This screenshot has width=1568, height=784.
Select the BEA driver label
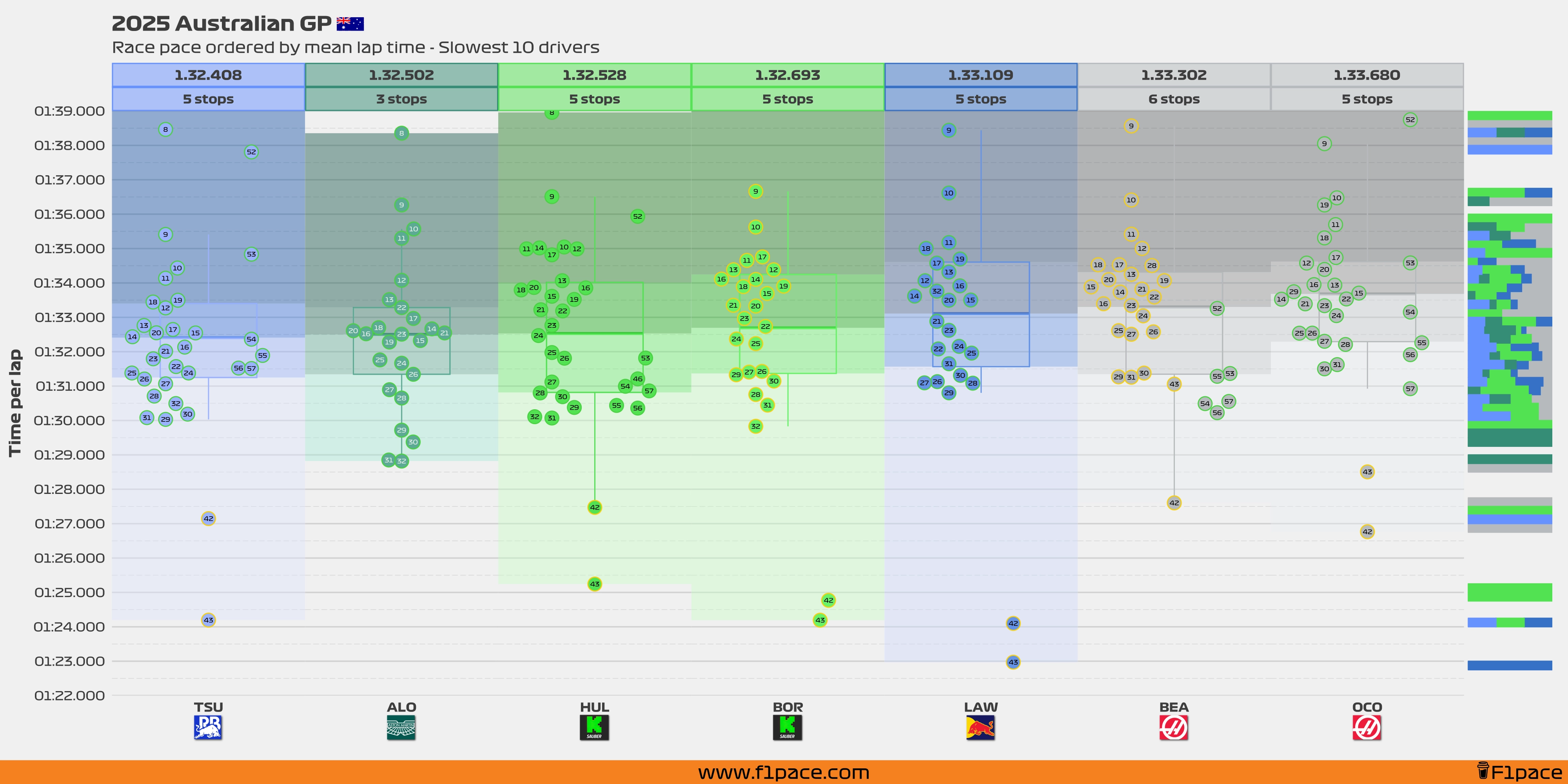coord(1174,707)
